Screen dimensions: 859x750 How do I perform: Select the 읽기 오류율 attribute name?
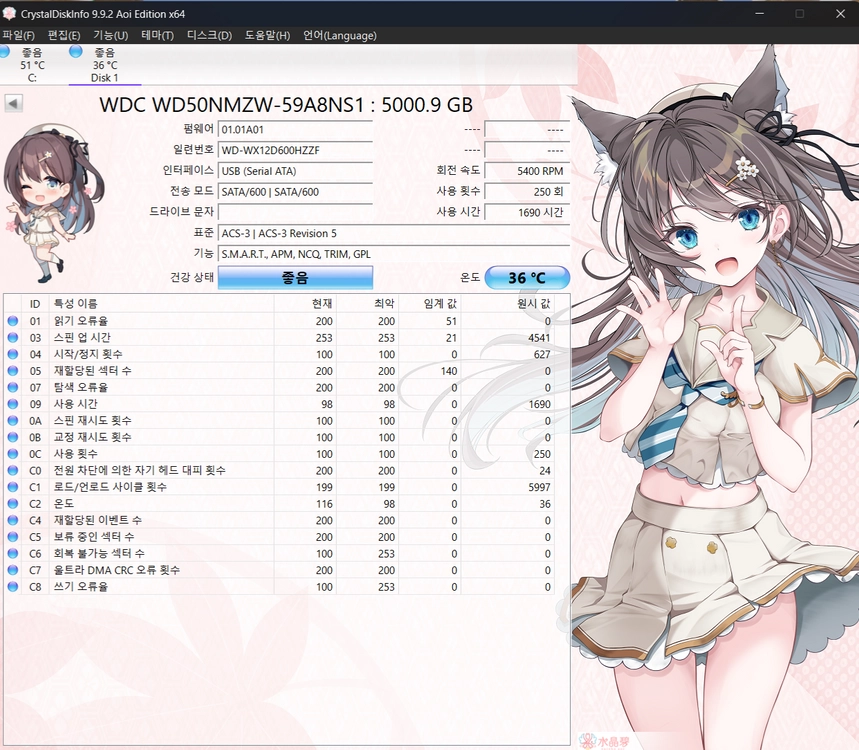coord(81,321)
